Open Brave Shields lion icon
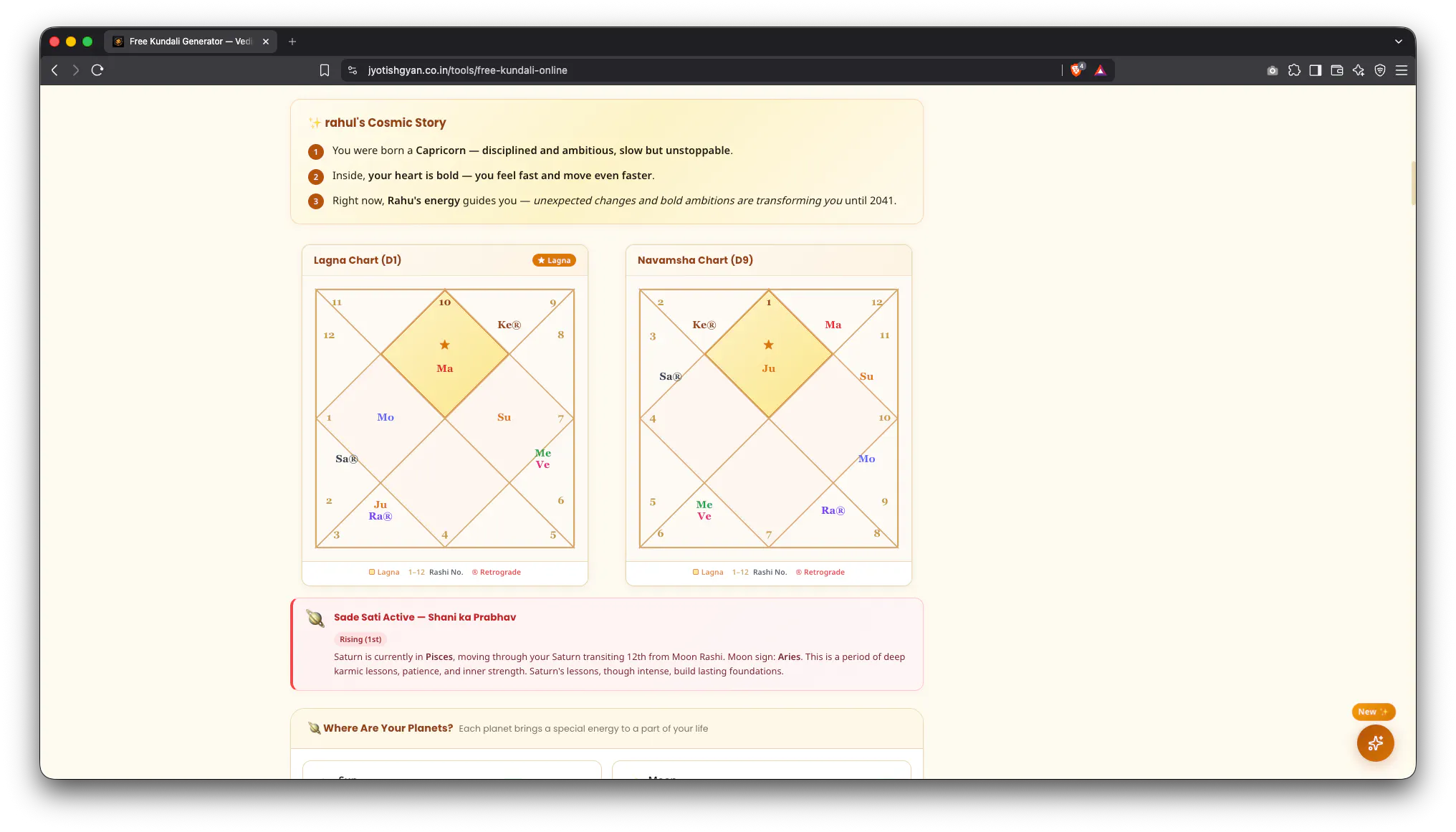The image size is (1456, 832). click(x=1076, y=70)
